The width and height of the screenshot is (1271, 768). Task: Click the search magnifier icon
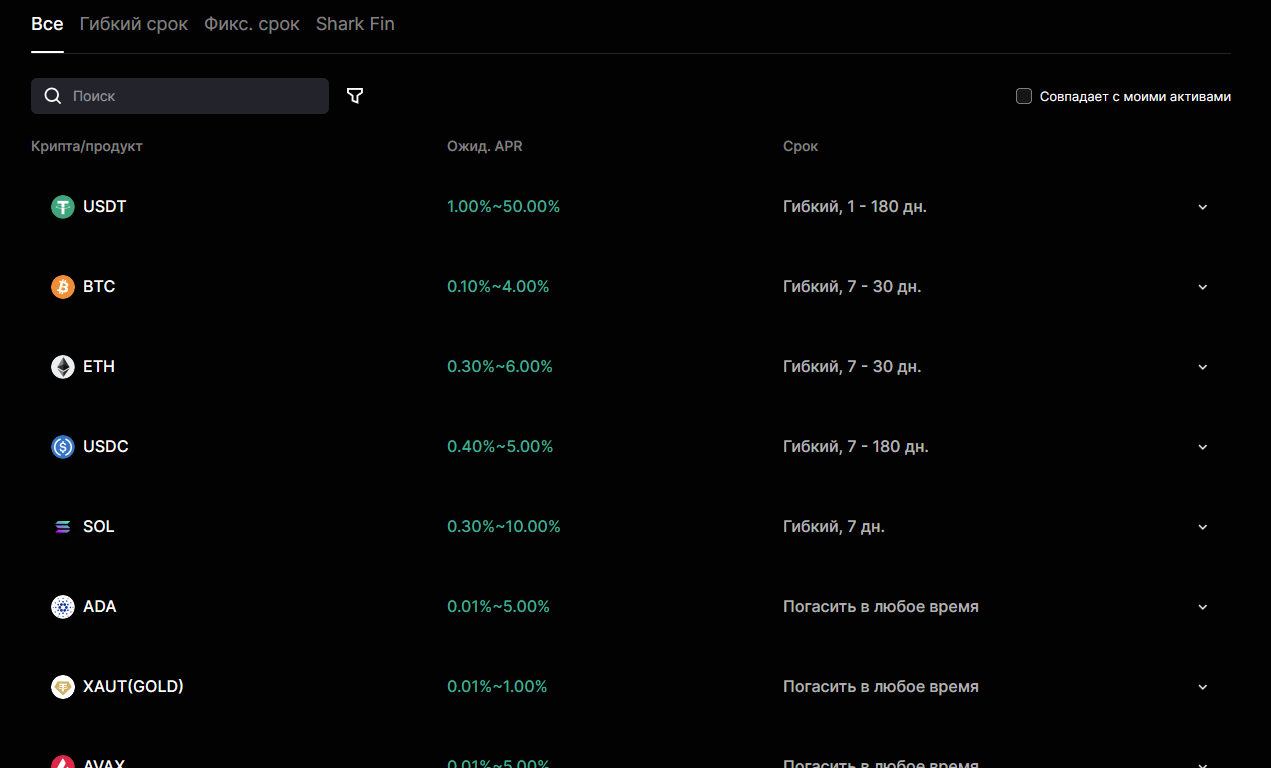click(x=53, y=96)
